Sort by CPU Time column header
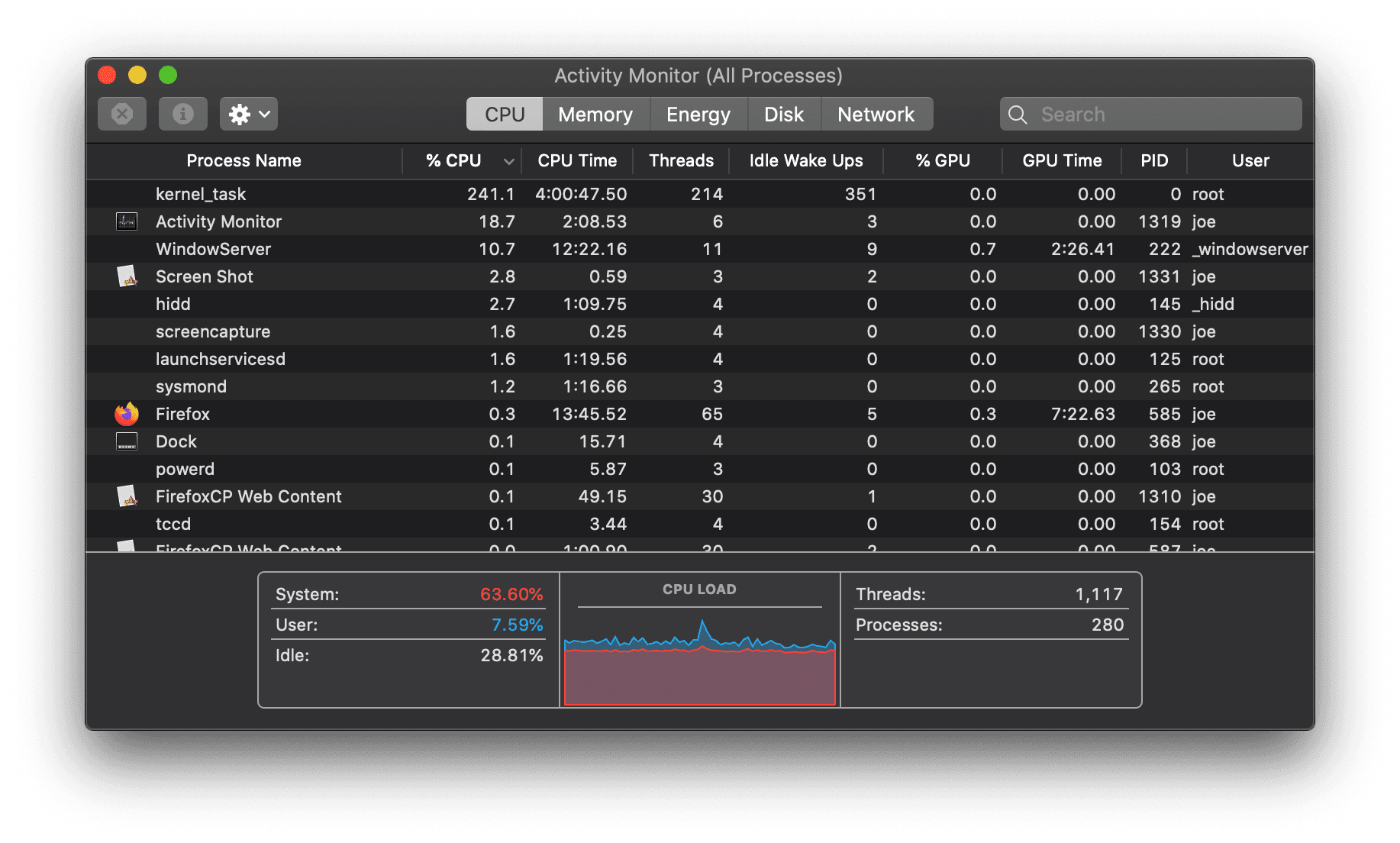Viewport: 1400px width, 843px height. [x=577, y=161]
